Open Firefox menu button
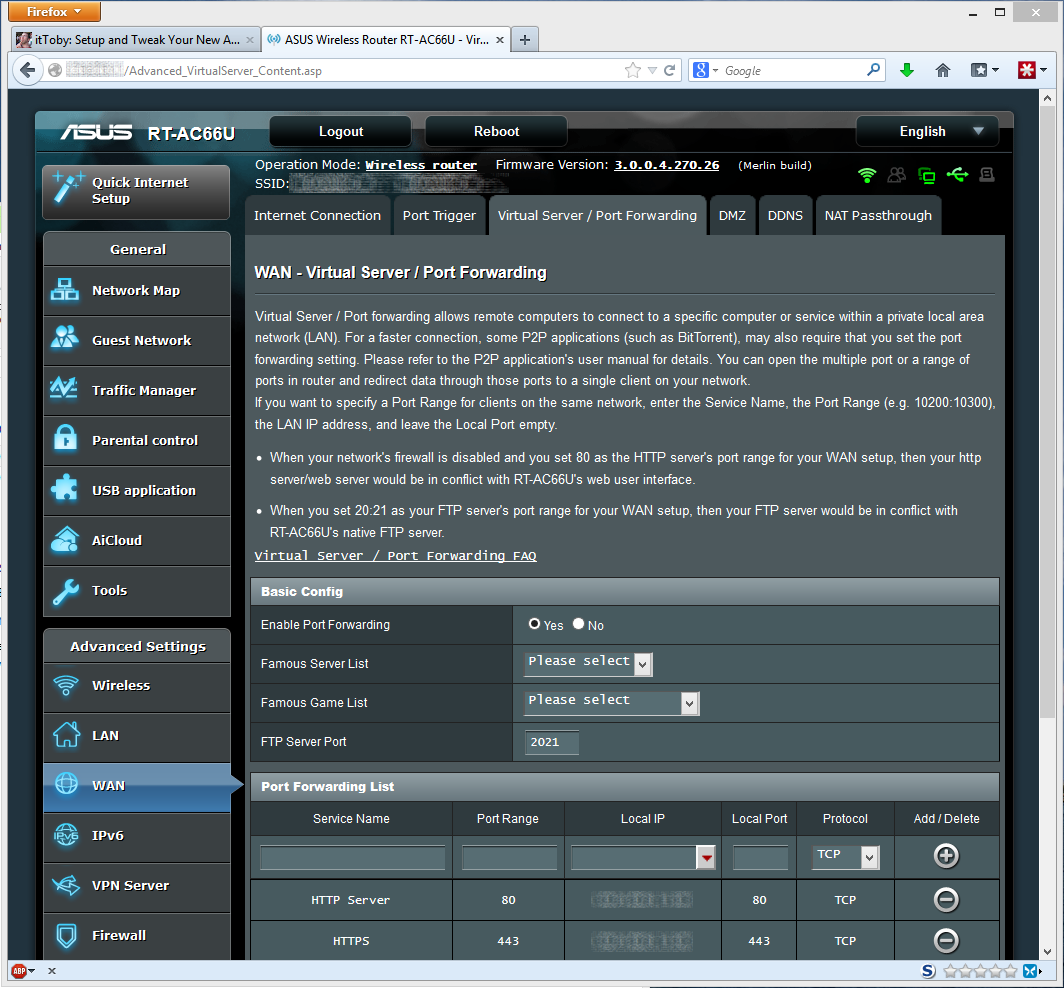This screenshot has width=1064, height=988. coord(54,12)
